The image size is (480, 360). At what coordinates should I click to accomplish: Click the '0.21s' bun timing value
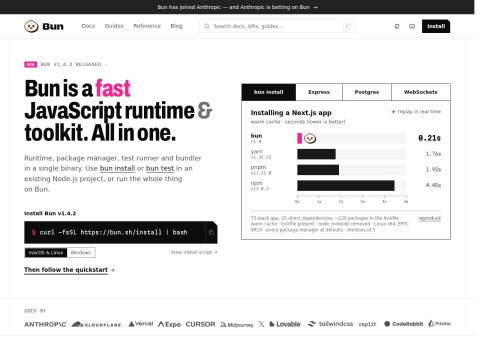tap(430, 138)
